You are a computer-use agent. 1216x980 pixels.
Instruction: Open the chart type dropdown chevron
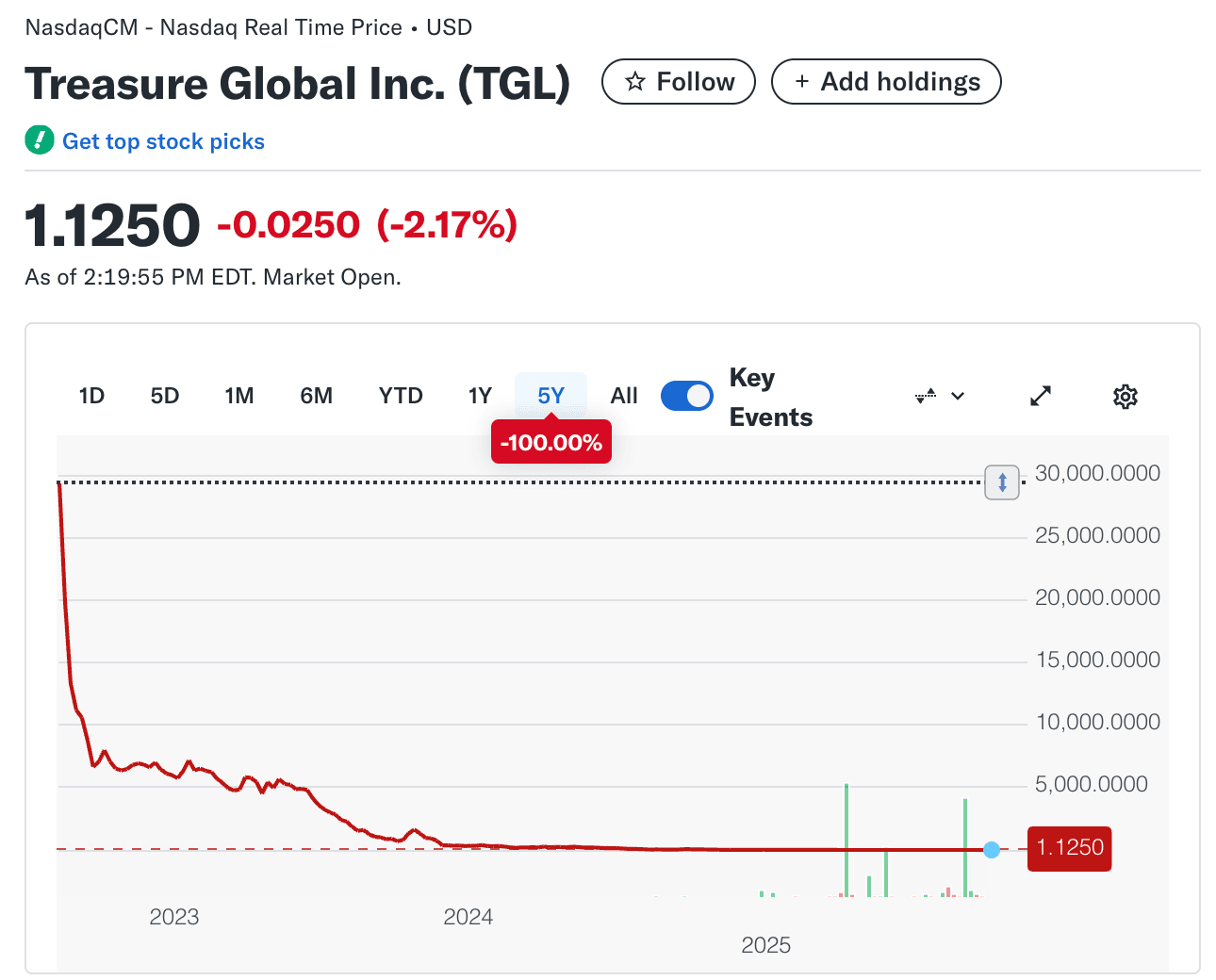click(958, 396)
